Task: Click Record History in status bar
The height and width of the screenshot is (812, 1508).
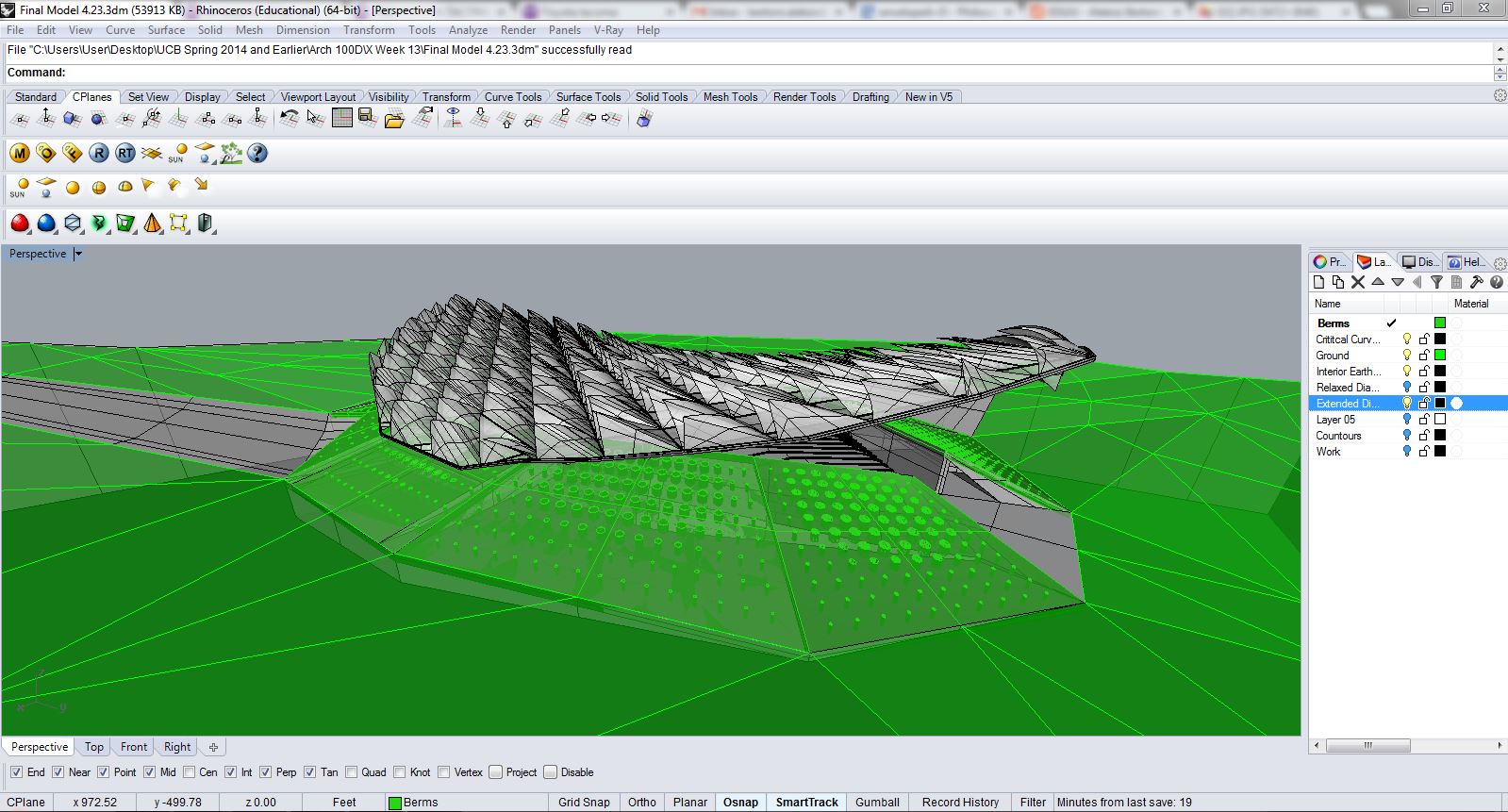Action: coord(960,803)
